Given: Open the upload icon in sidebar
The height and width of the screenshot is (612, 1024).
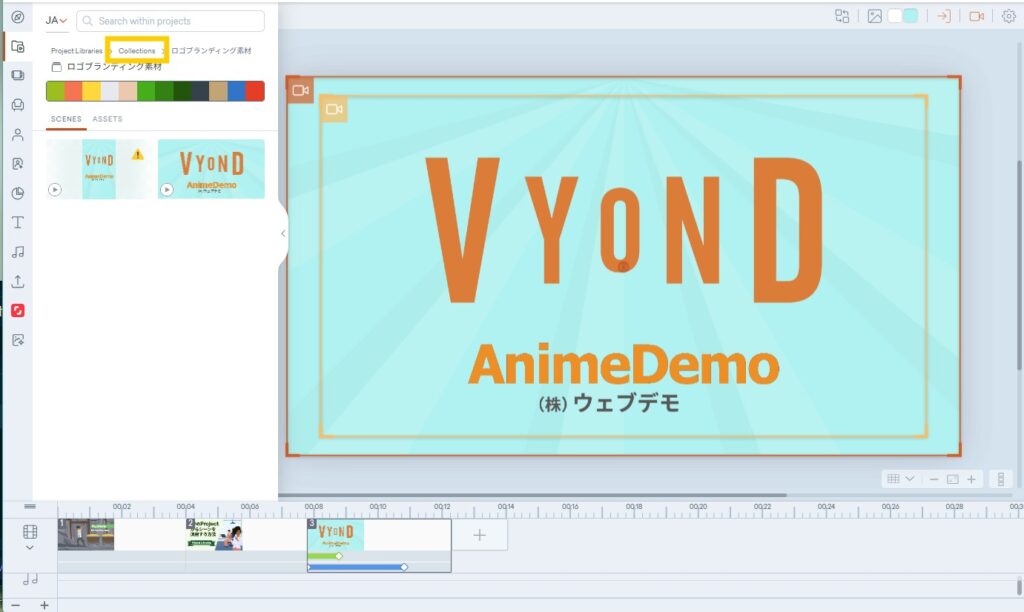Looking at the screenshot, I should point(18,282).
